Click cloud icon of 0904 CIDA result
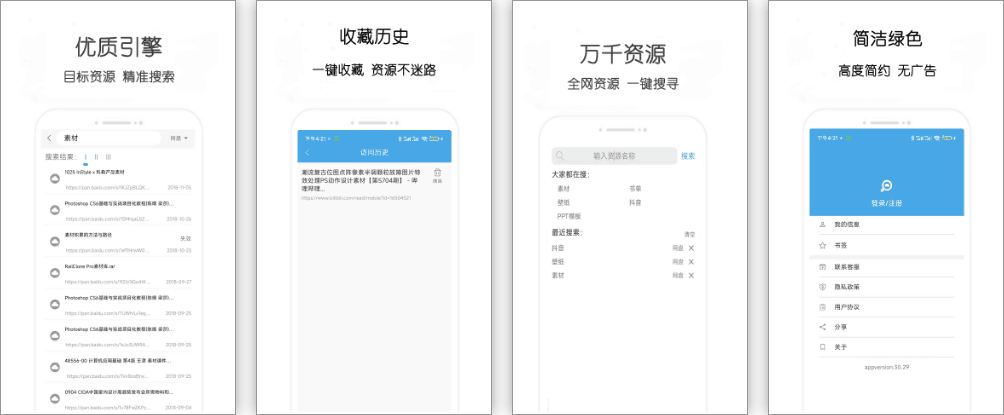This screenshot has height=415, width=1004. point(55,398)
